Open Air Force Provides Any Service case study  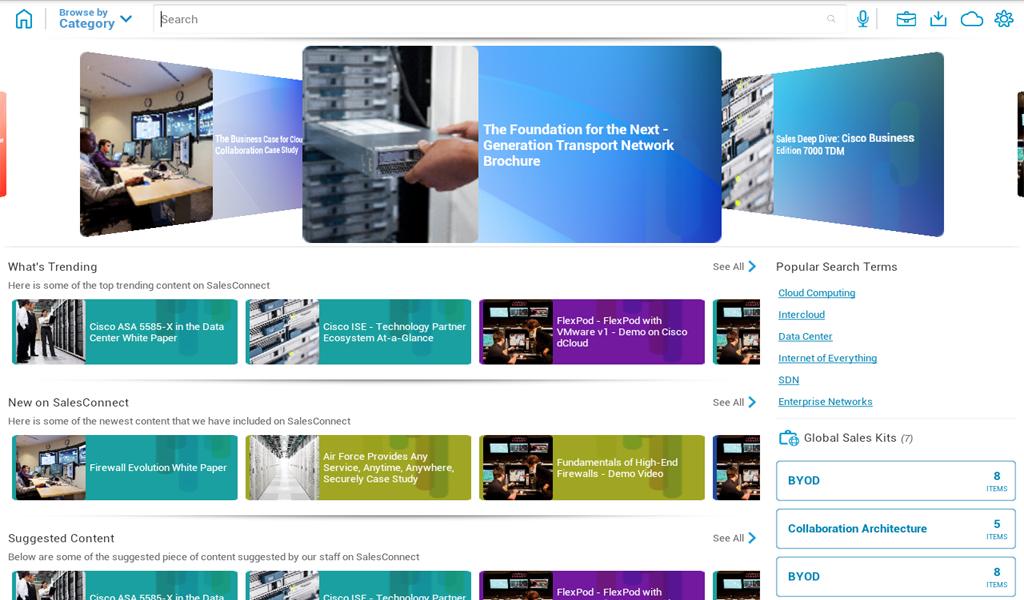pos(358,467)
